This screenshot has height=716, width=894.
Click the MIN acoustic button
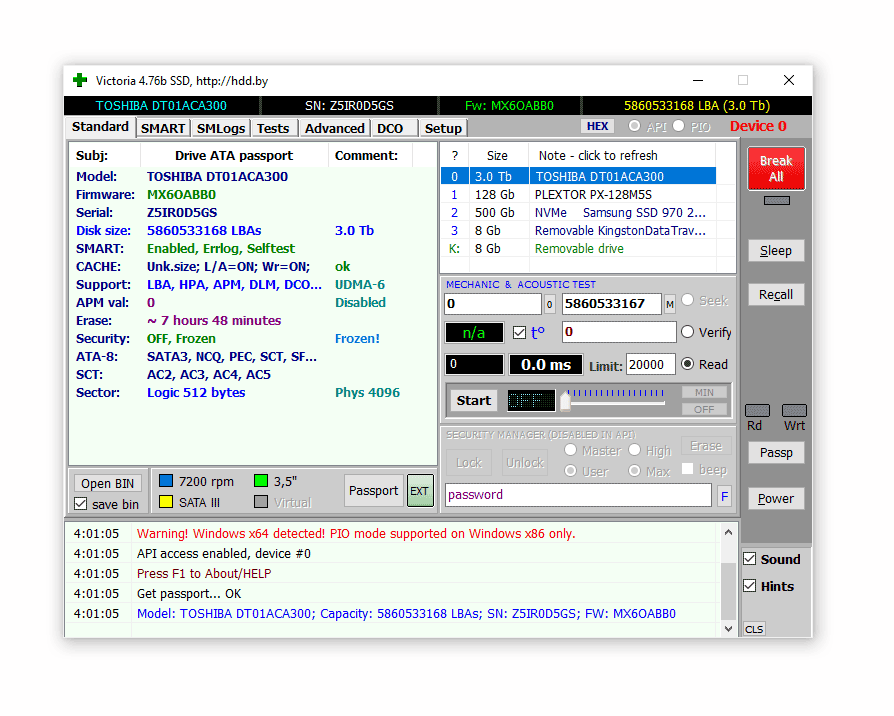click(x=704, y=392)
